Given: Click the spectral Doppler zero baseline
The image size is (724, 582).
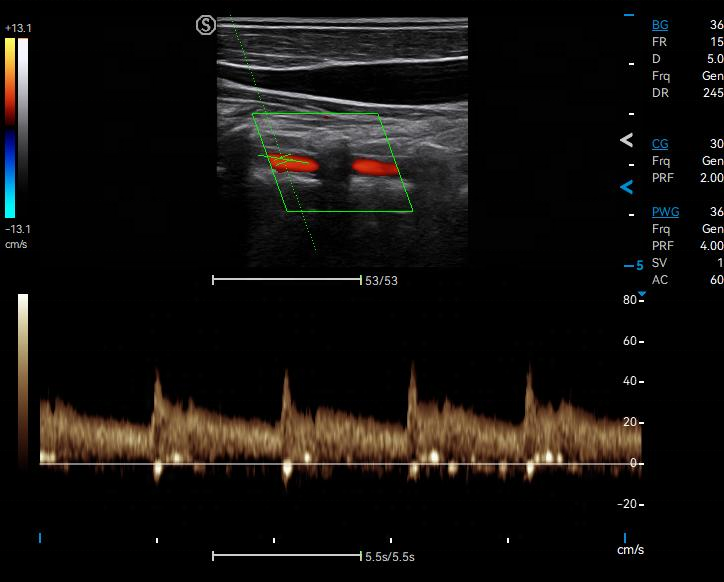Looking at the screenshot, I should 340,463.
